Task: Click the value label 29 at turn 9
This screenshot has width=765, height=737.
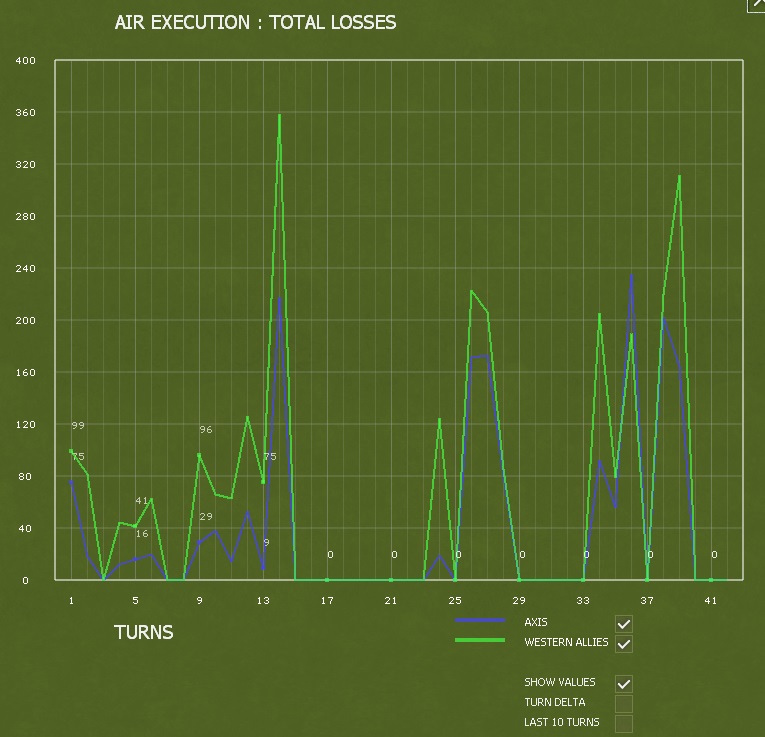Action: (206, 517)
